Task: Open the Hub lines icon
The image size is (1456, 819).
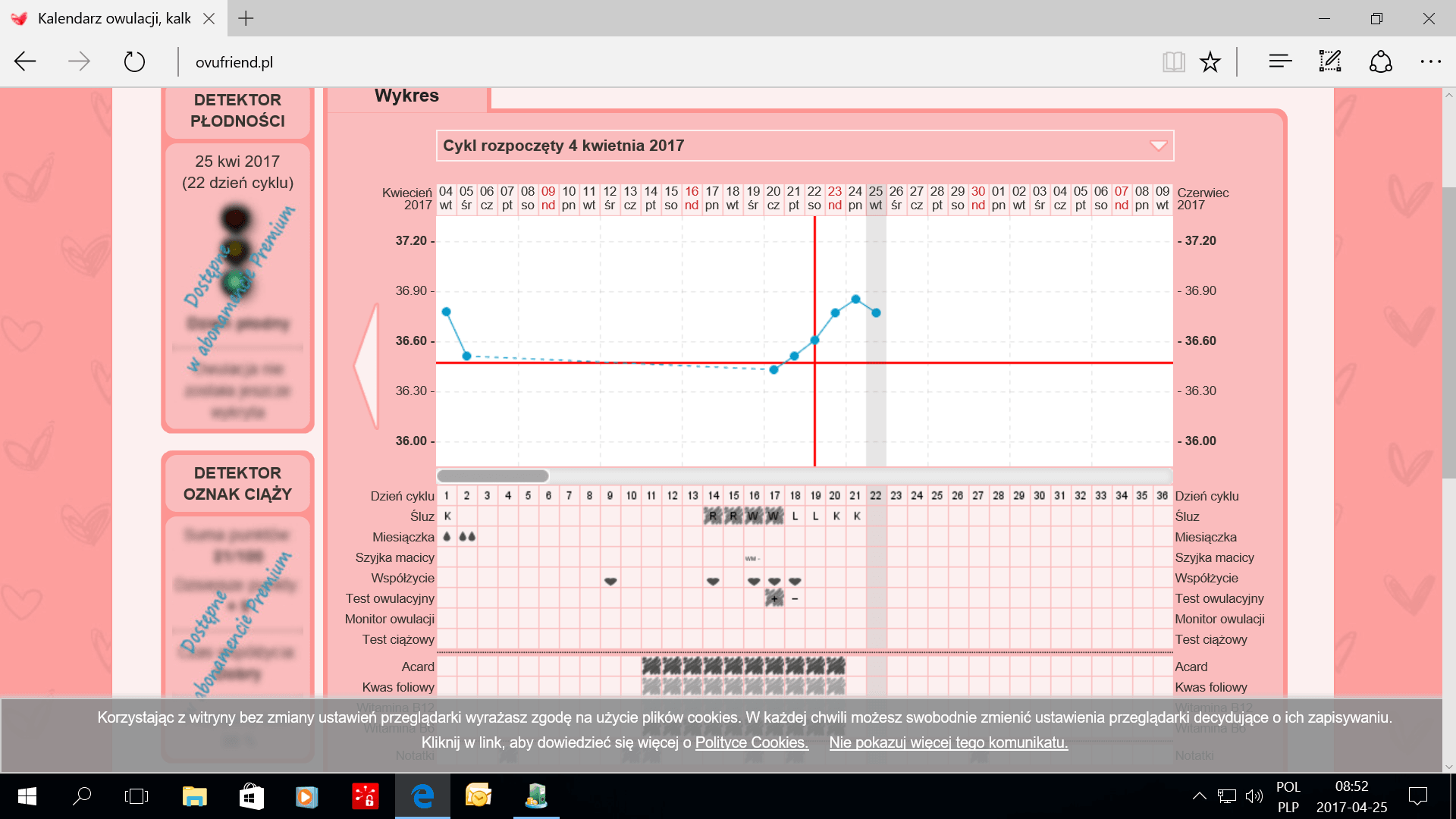Action: (x=1280, y=61)
